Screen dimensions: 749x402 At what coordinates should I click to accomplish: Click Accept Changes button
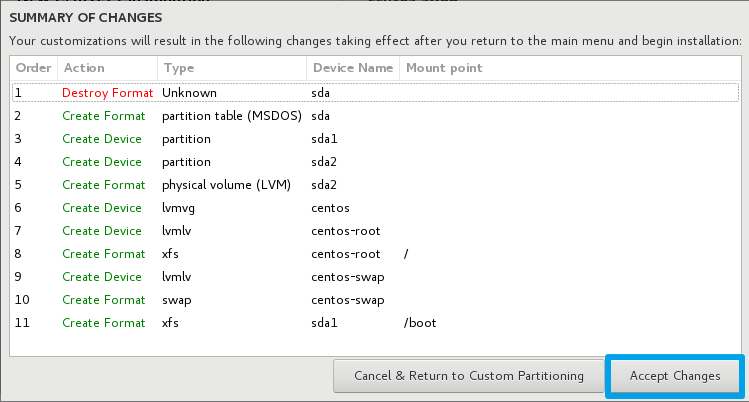point(675,376)
